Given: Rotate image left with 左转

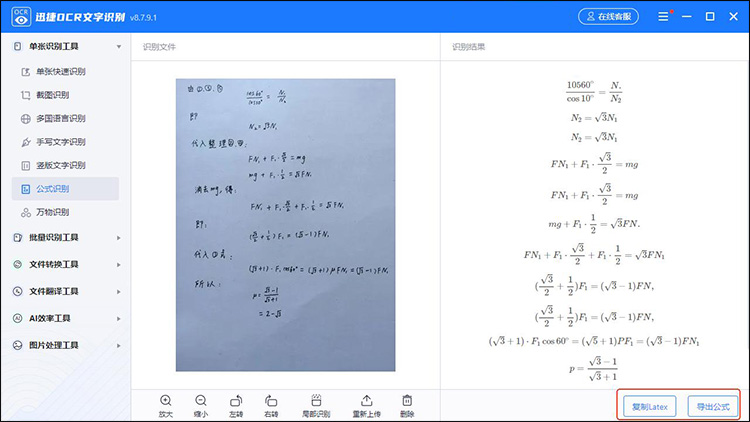Looking at the screenshot, I should (x=236, y=406).
